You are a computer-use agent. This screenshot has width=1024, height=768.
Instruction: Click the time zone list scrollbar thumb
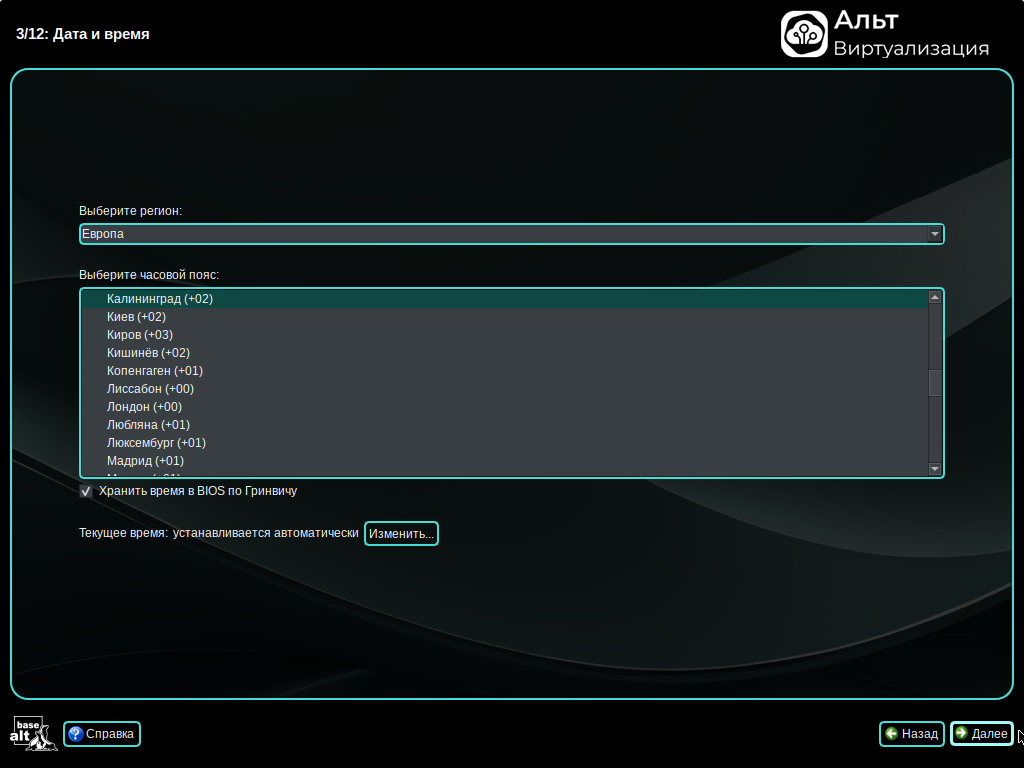tap(935, 383)
